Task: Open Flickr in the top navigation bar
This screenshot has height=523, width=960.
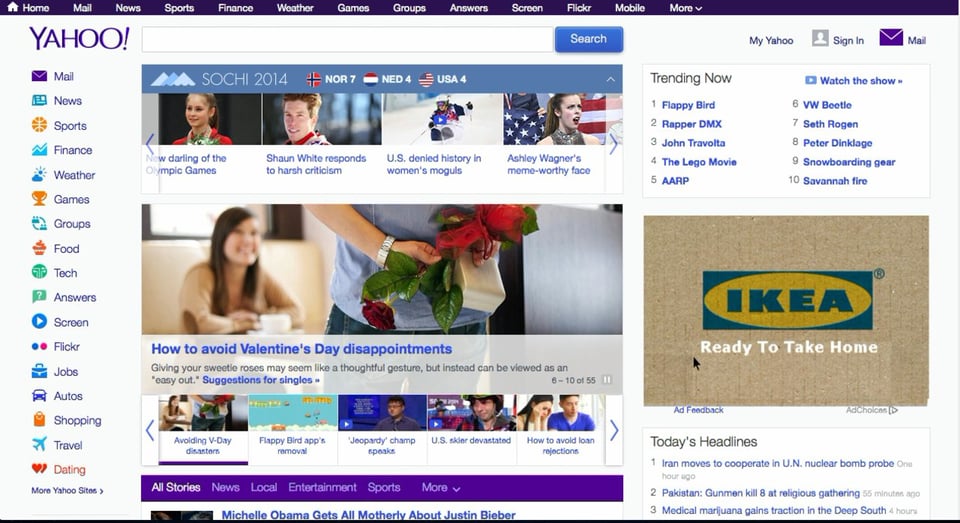Action: [579, 8]
